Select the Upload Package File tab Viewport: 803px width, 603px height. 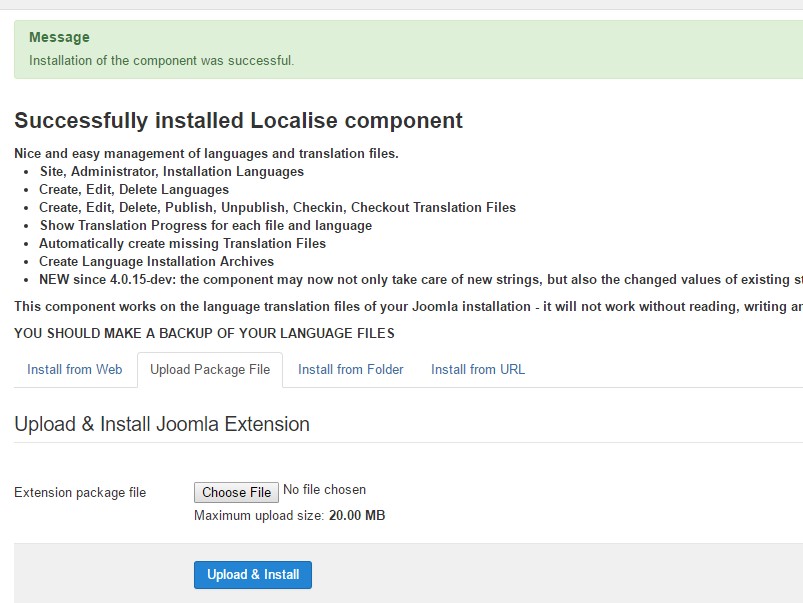coord(210,369)
